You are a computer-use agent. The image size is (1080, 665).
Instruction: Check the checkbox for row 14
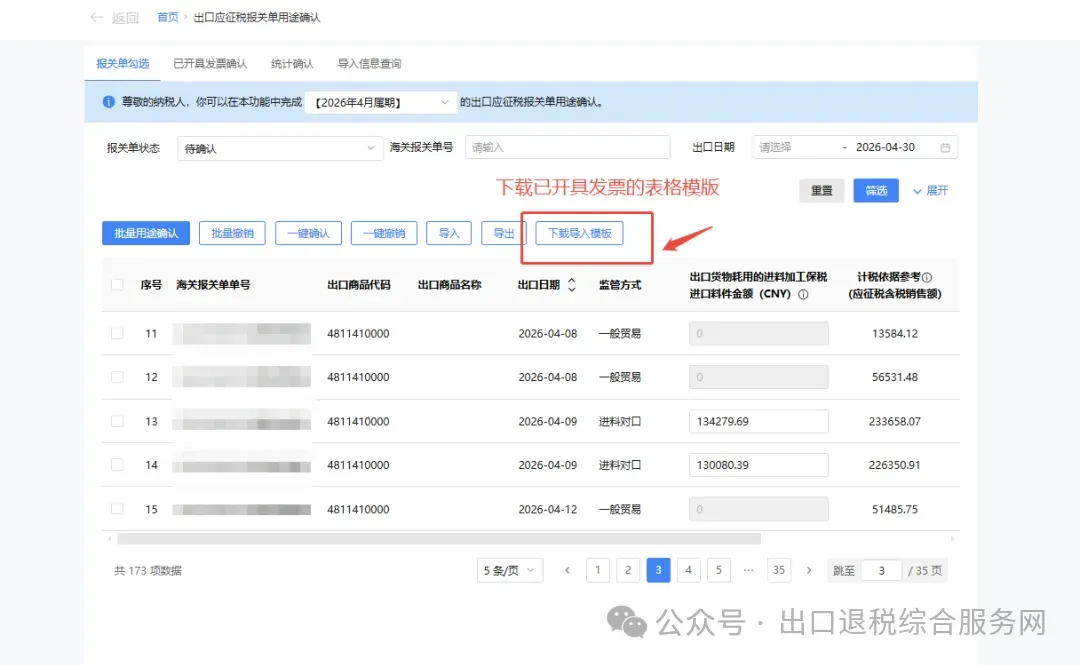pos(117,465)
